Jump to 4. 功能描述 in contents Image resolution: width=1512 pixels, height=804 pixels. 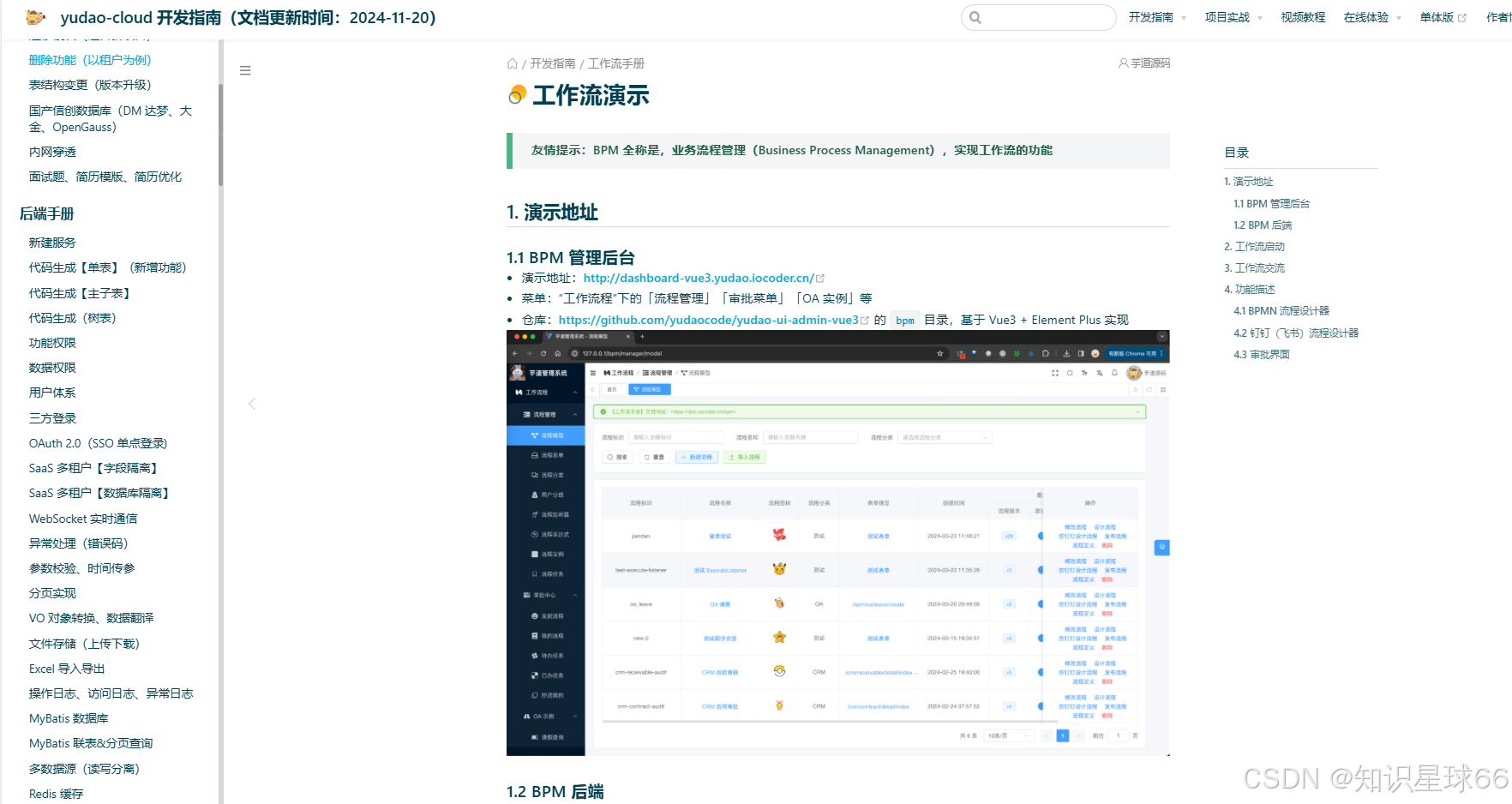(x=1249, y=290)
